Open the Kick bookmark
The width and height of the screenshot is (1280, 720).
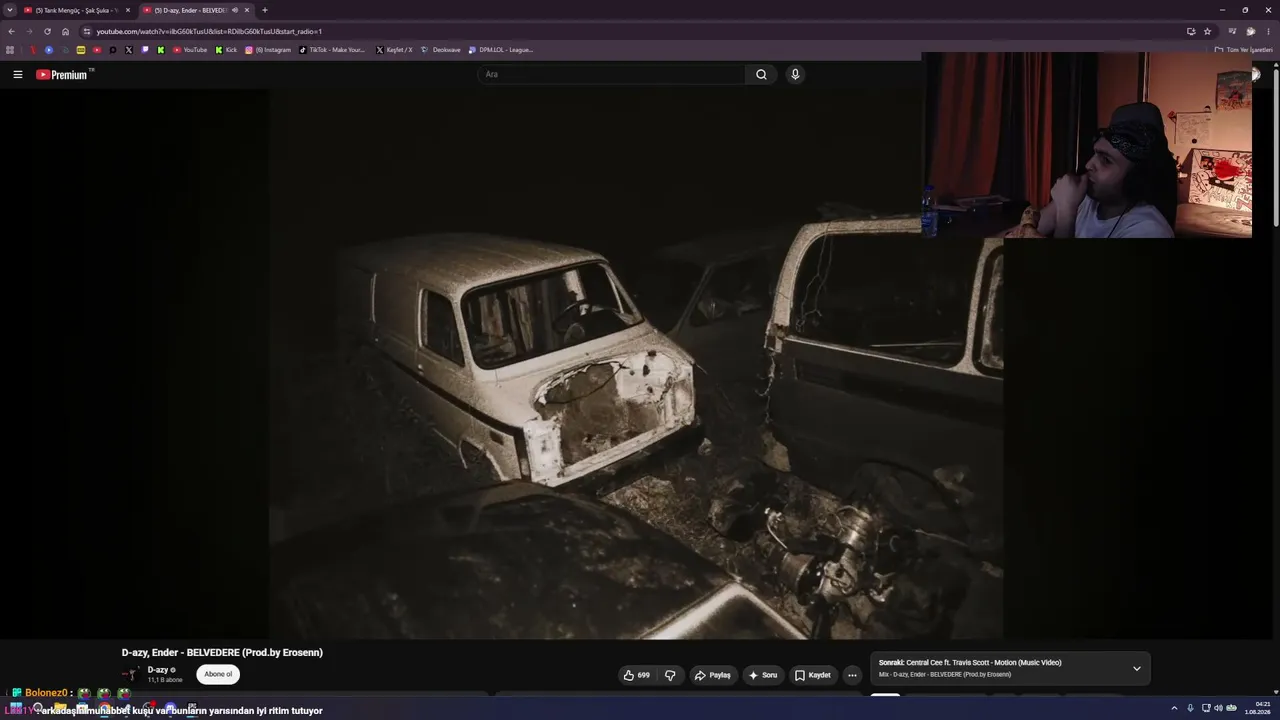coord(226,50)
